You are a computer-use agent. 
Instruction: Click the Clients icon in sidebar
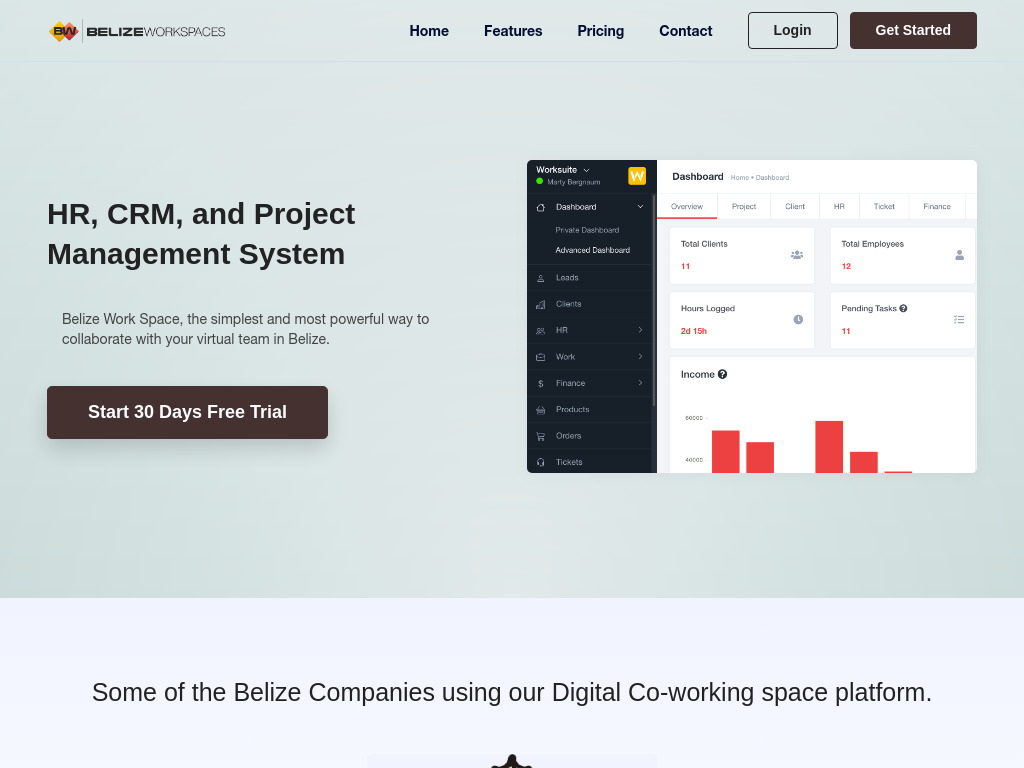[x=541, y=304]
